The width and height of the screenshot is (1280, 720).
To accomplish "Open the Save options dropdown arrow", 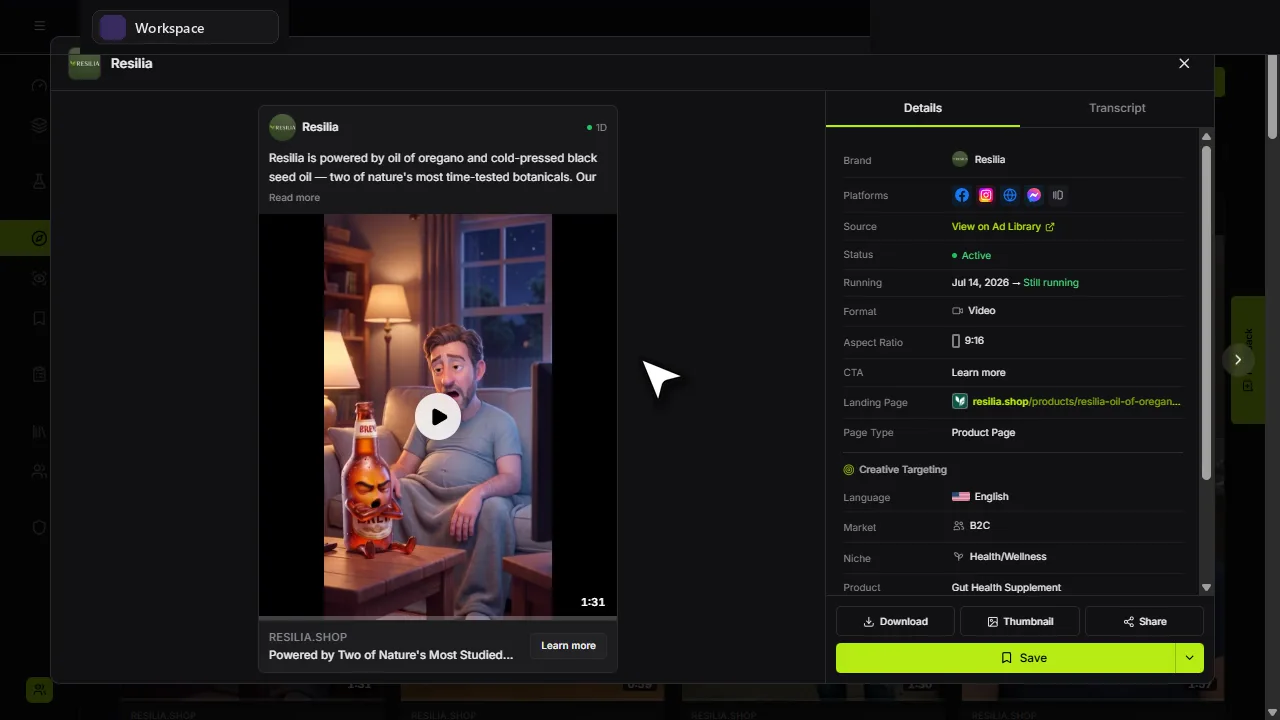I will 1189,658.
